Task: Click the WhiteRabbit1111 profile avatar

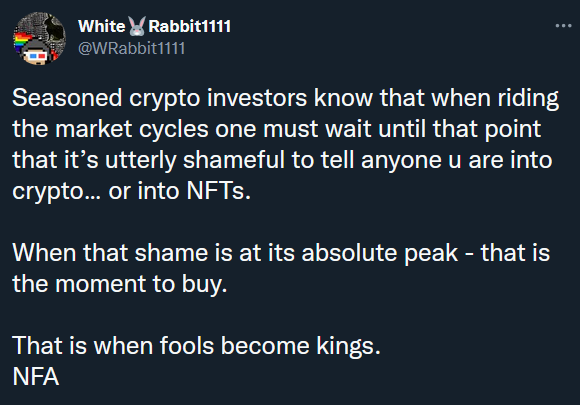Action: pyautogui.click(x=40, y=38)
